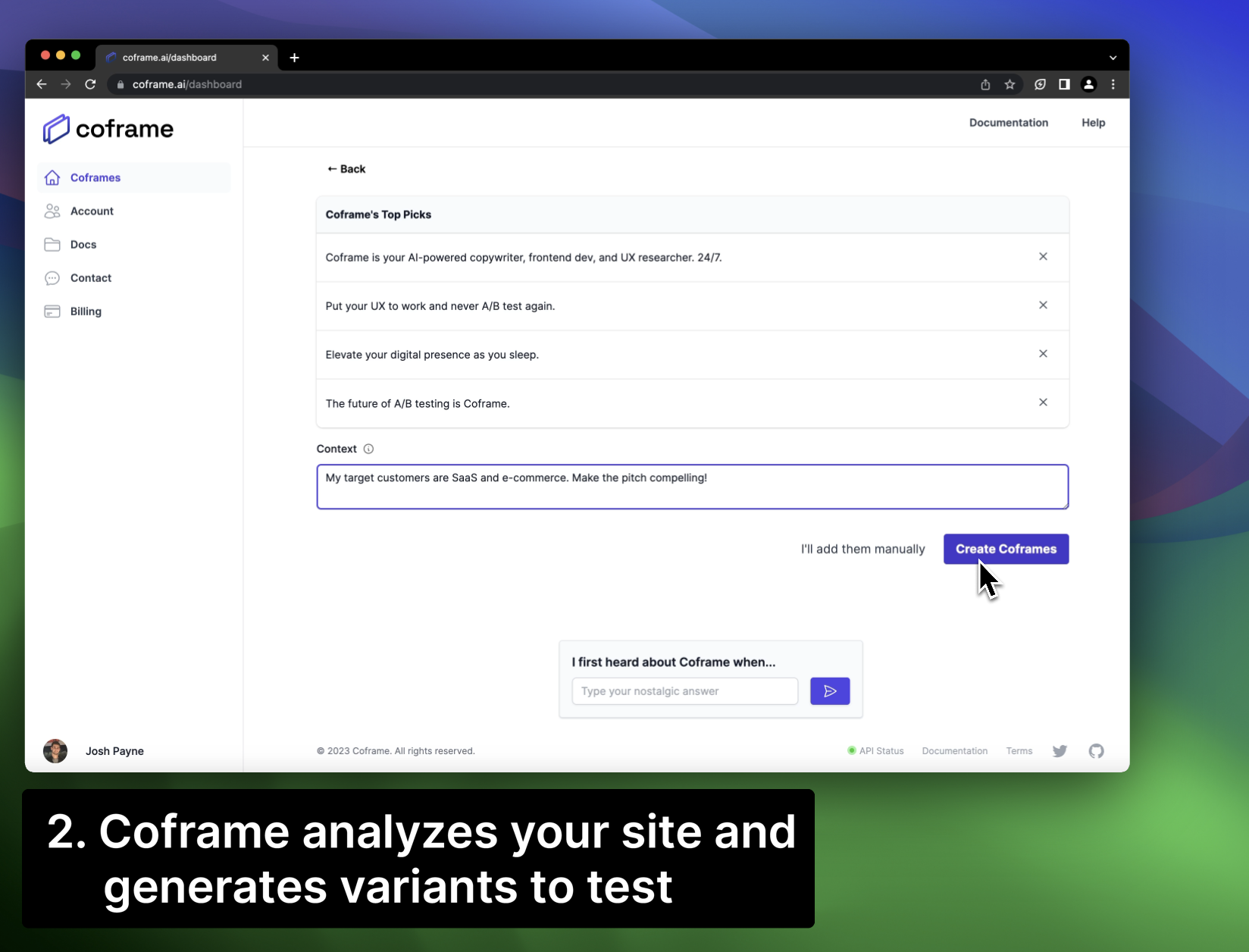
Task: Go back with the browser back arrow
Action: click(42, 84)
